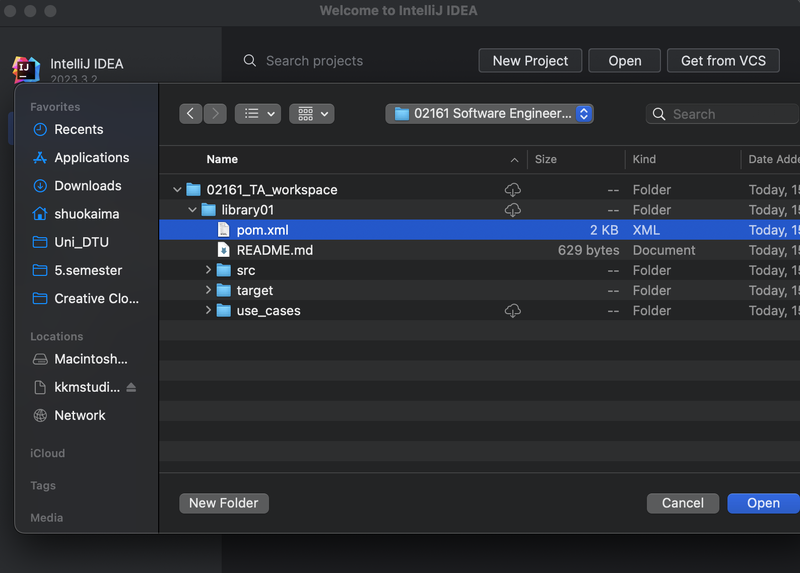Select kkmstudi volume in Locations
The width and height of the screenshot is (800, 573).
pyautogui.click(x=87, y=387)
